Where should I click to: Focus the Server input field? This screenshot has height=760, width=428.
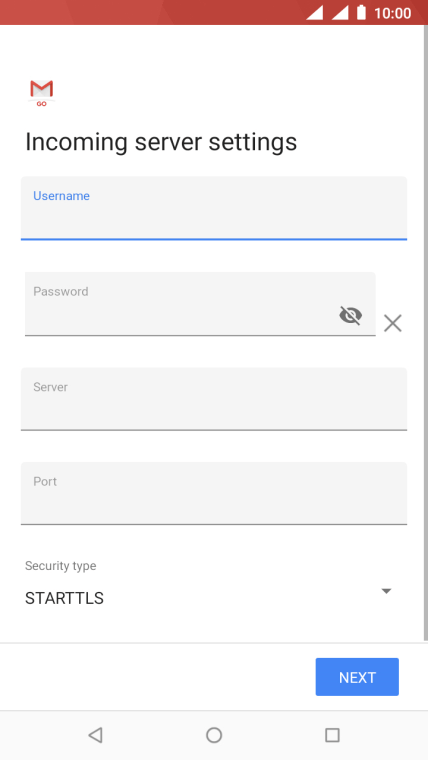click(214, 399)
